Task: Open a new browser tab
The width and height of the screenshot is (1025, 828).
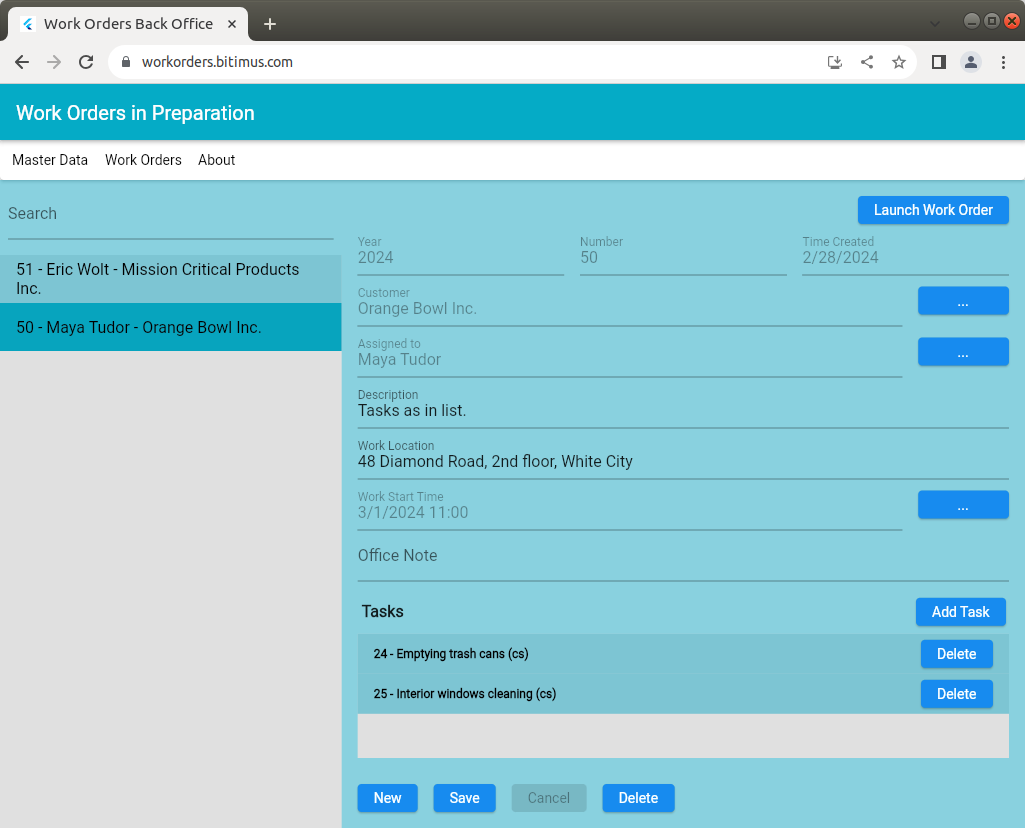Action: (270, 24)
